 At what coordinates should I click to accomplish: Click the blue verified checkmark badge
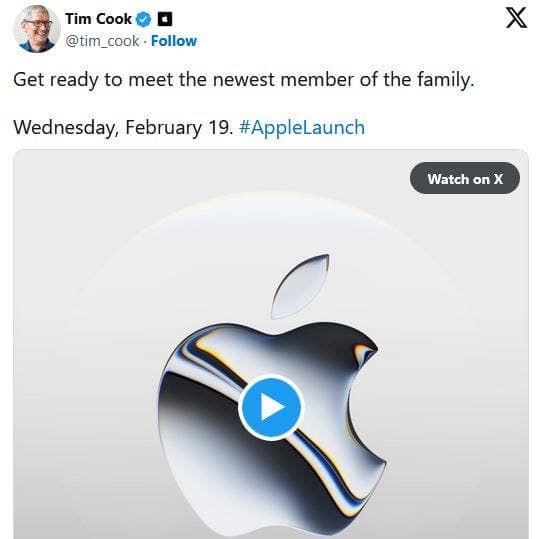click(143, 19)
